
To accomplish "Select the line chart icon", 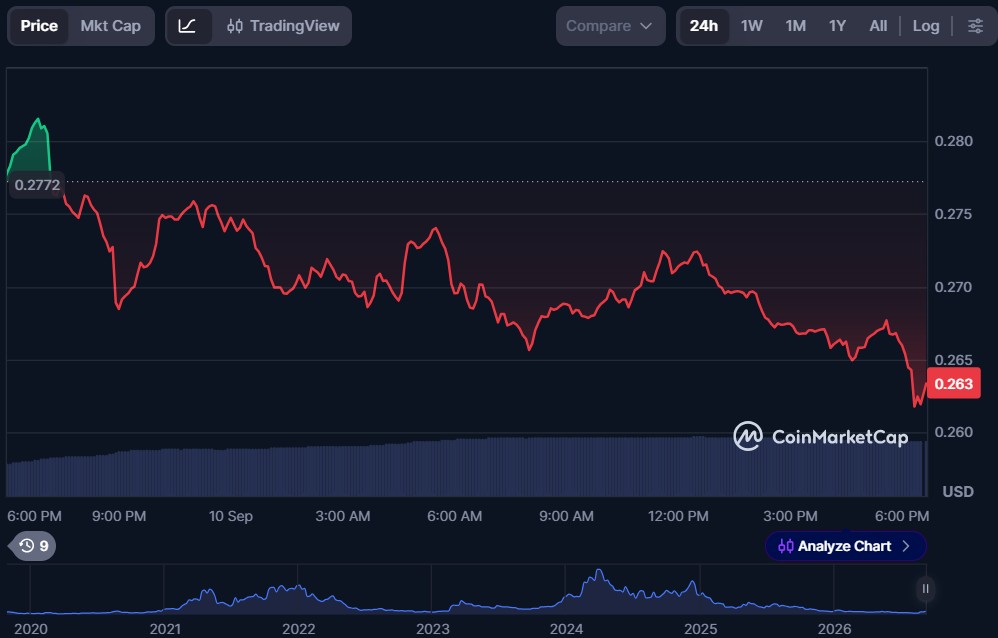I will 187,26.
